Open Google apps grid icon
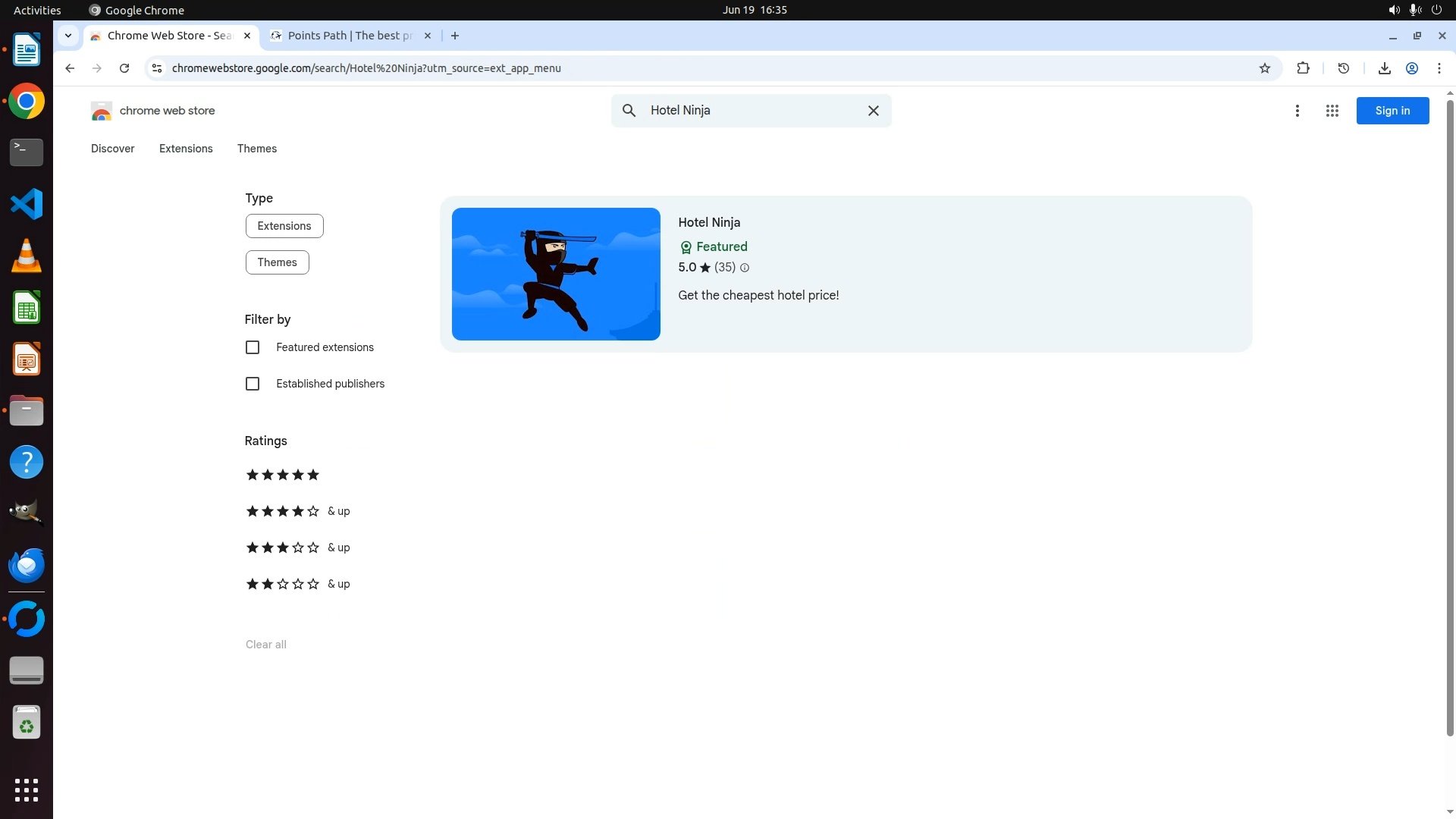The height and width of the screenshot is (819, 1456). click(1332, 111)
